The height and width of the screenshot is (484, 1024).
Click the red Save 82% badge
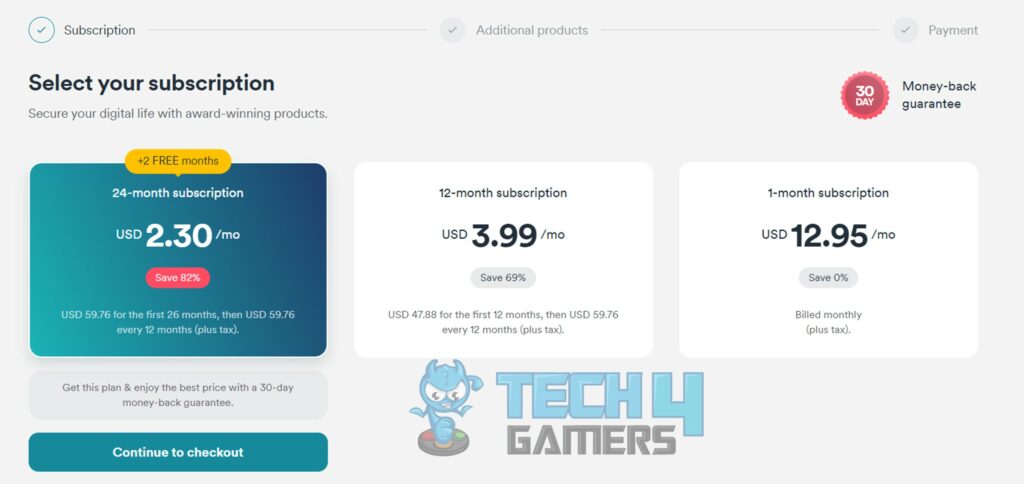click(x=178, y=278)
